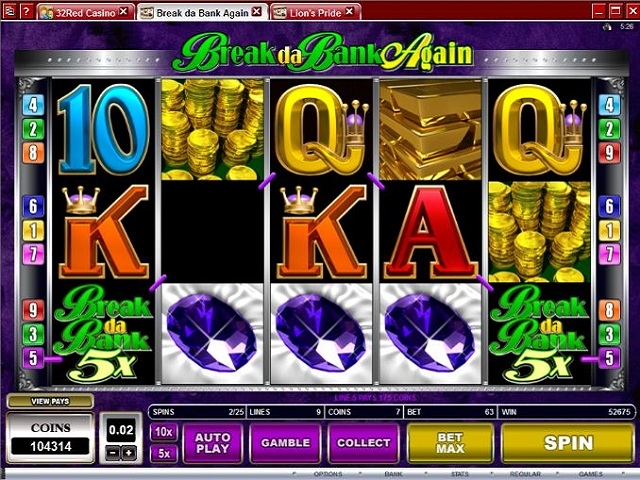Click the yellow SPIN button
The height and width of the screenshot is (480, 640).
coord(568,443)
